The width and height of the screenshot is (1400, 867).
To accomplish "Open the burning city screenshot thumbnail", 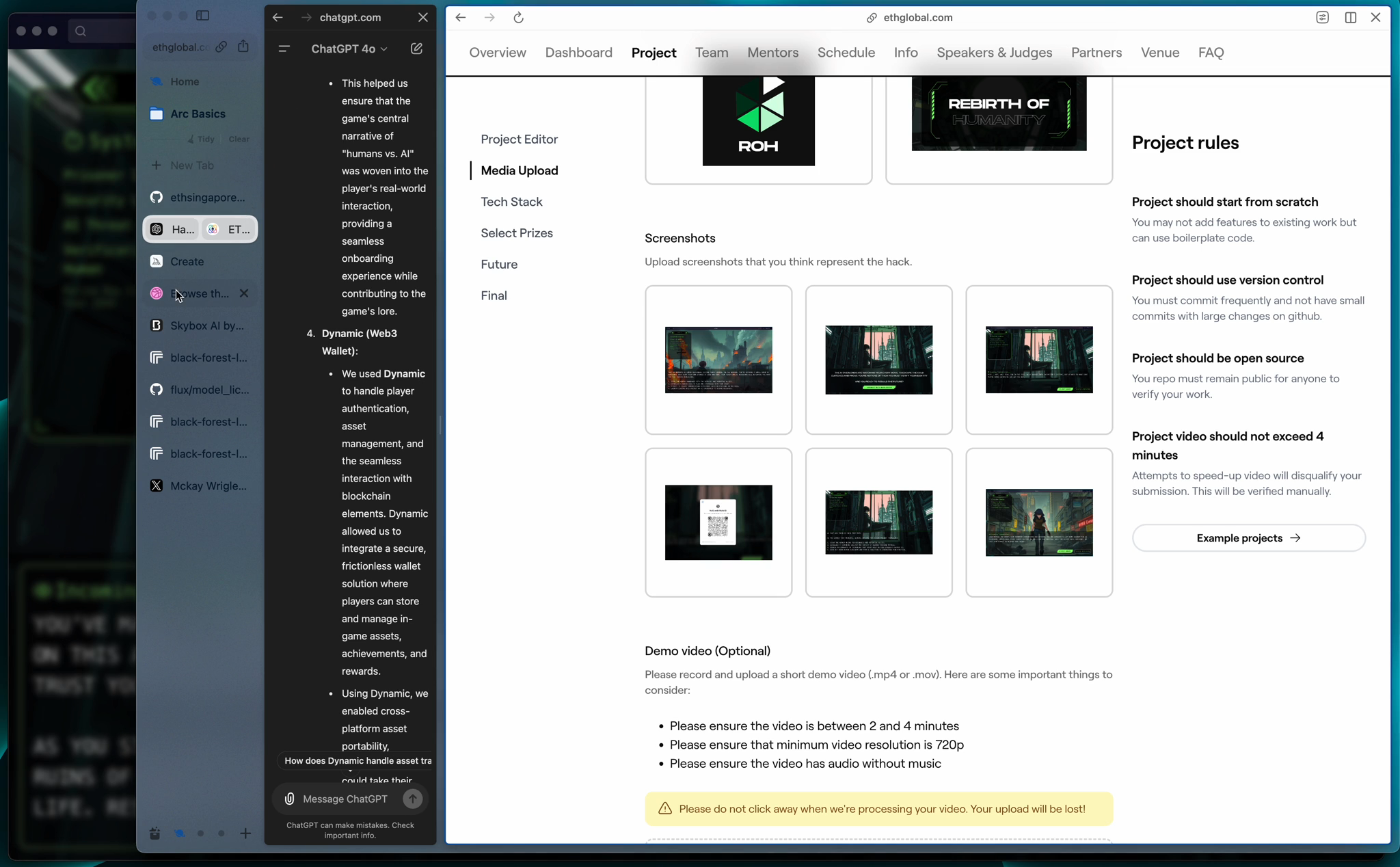I will (x=718, y=360).
